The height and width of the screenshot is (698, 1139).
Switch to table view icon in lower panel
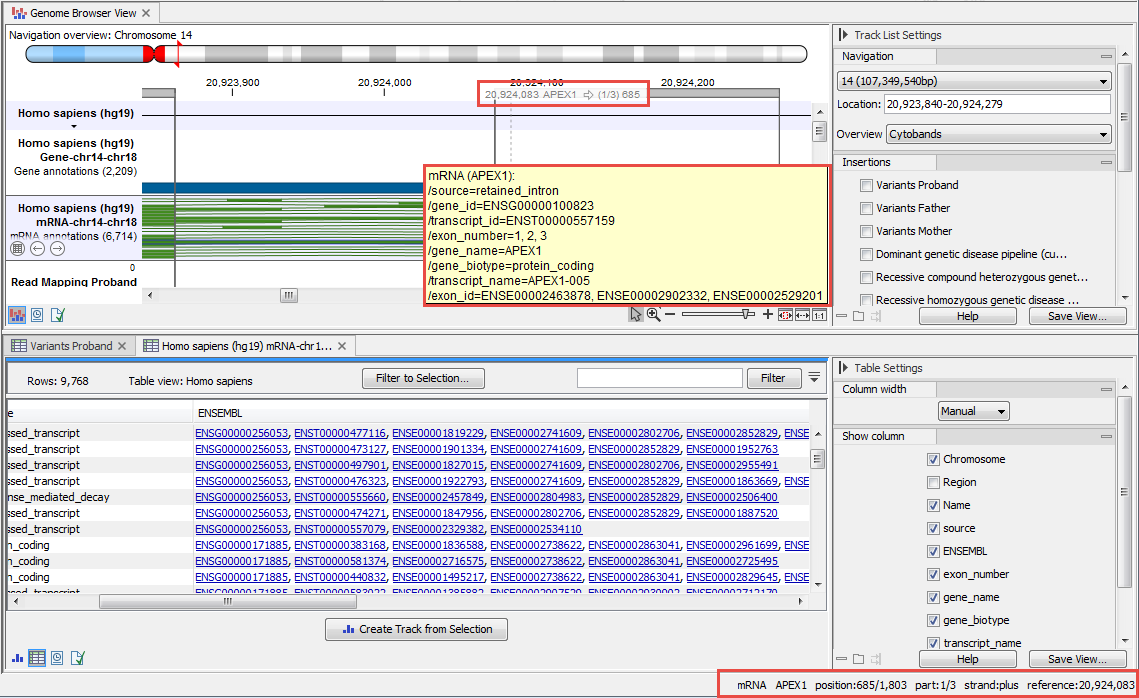coord(37,657)
